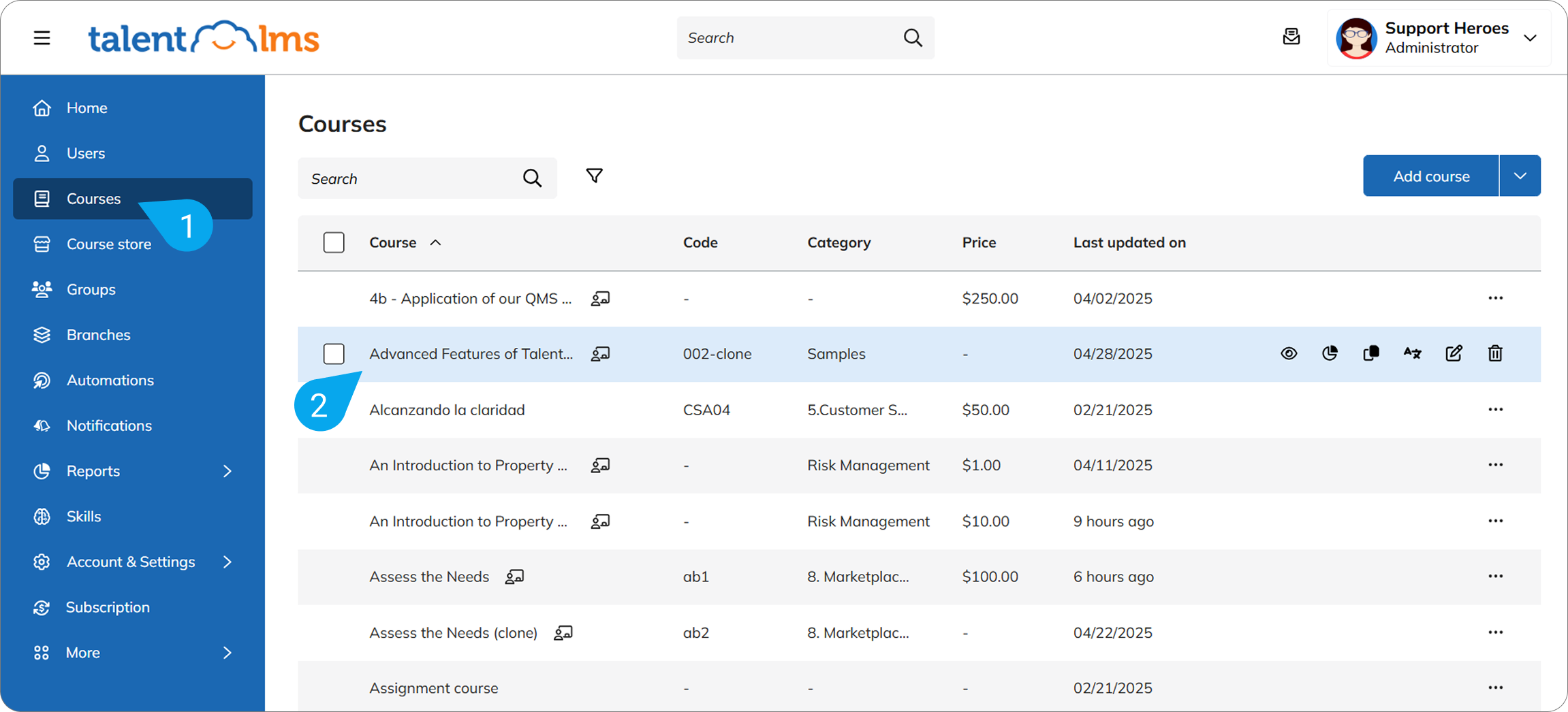1568x712 pixels.
Task: Click the CSA04 code cell
Action: 706,410
